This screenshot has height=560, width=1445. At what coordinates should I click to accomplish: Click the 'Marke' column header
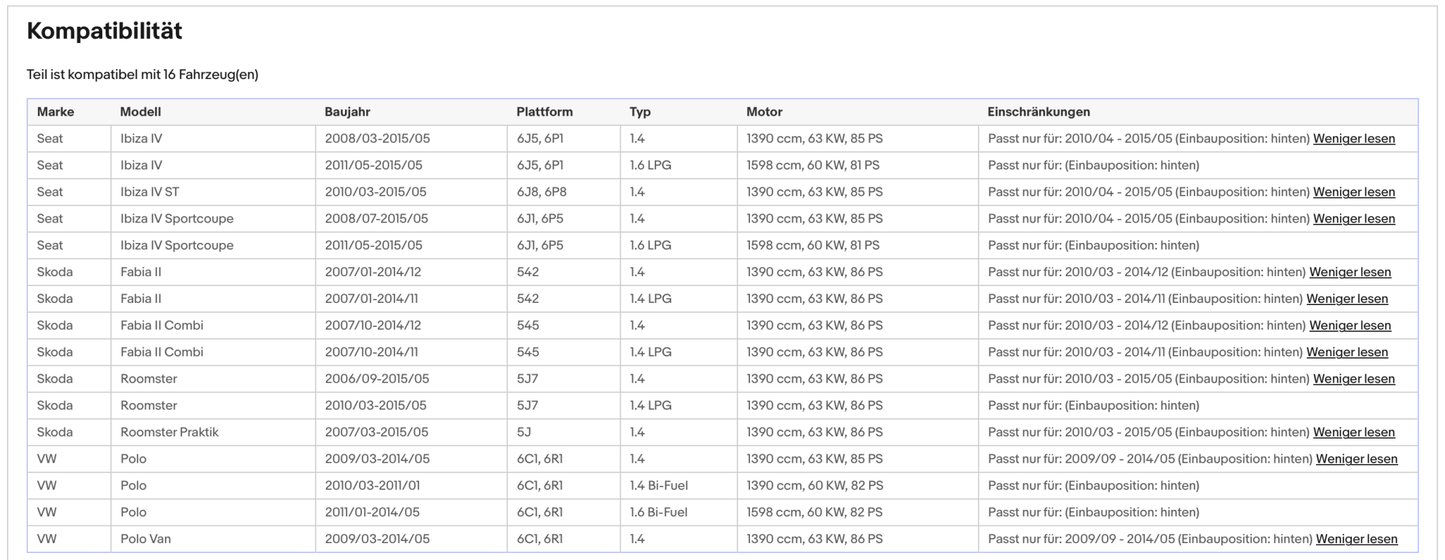click(x=56, y=112)
